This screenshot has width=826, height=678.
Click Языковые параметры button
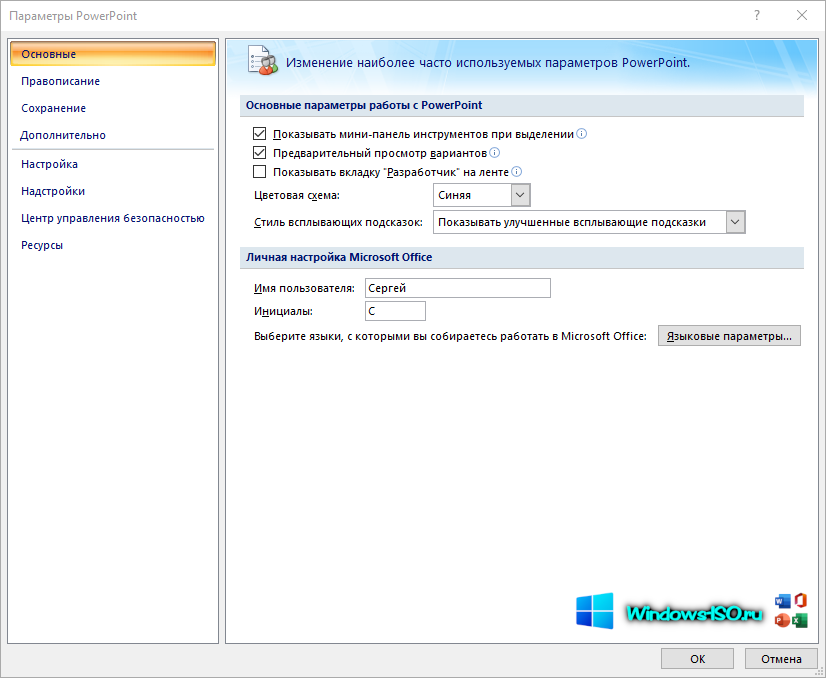tap(729, 336)
